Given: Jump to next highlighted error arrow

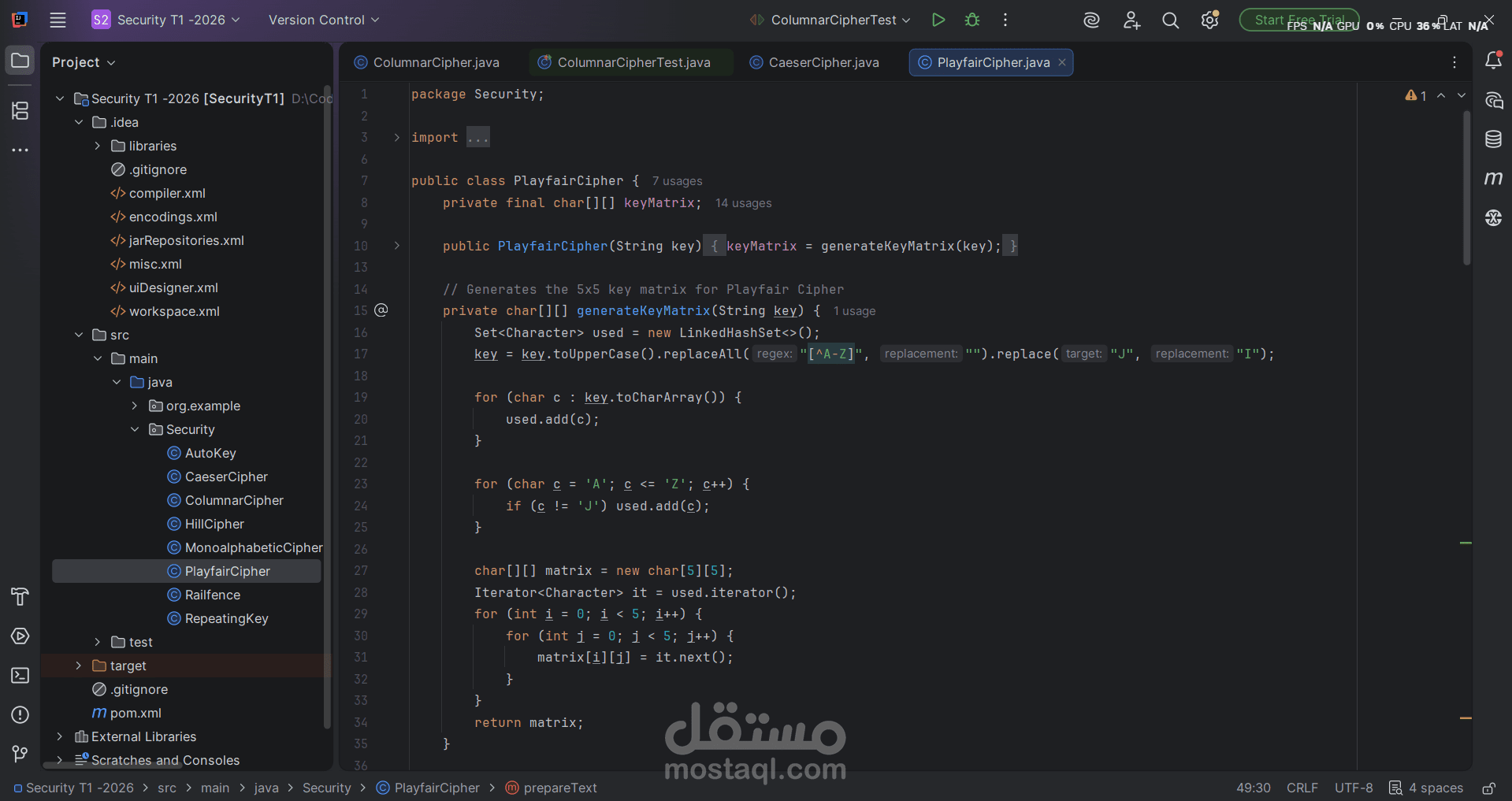Looking at the screenshot, I should tap(1462, 95).
